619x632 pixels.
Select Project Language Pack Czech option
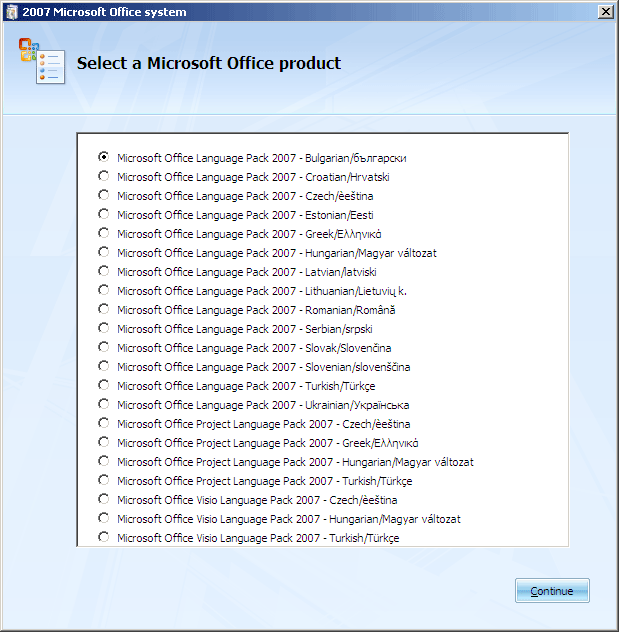click(104, 423)
